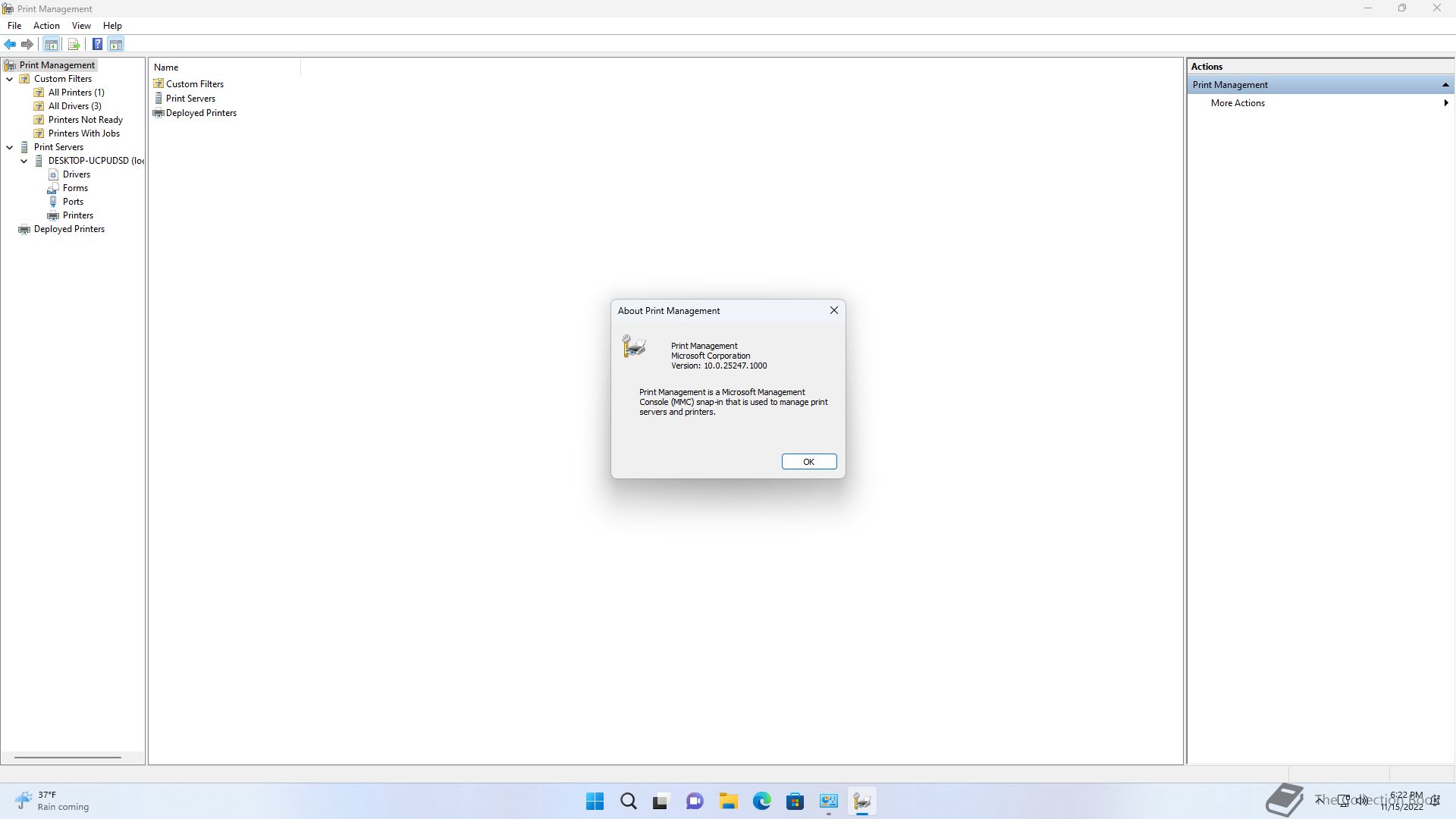Click the Deployed Printers icon in the tree
Image resolution: width=1456 pixels, height=819 pixels.
point(24,229)
